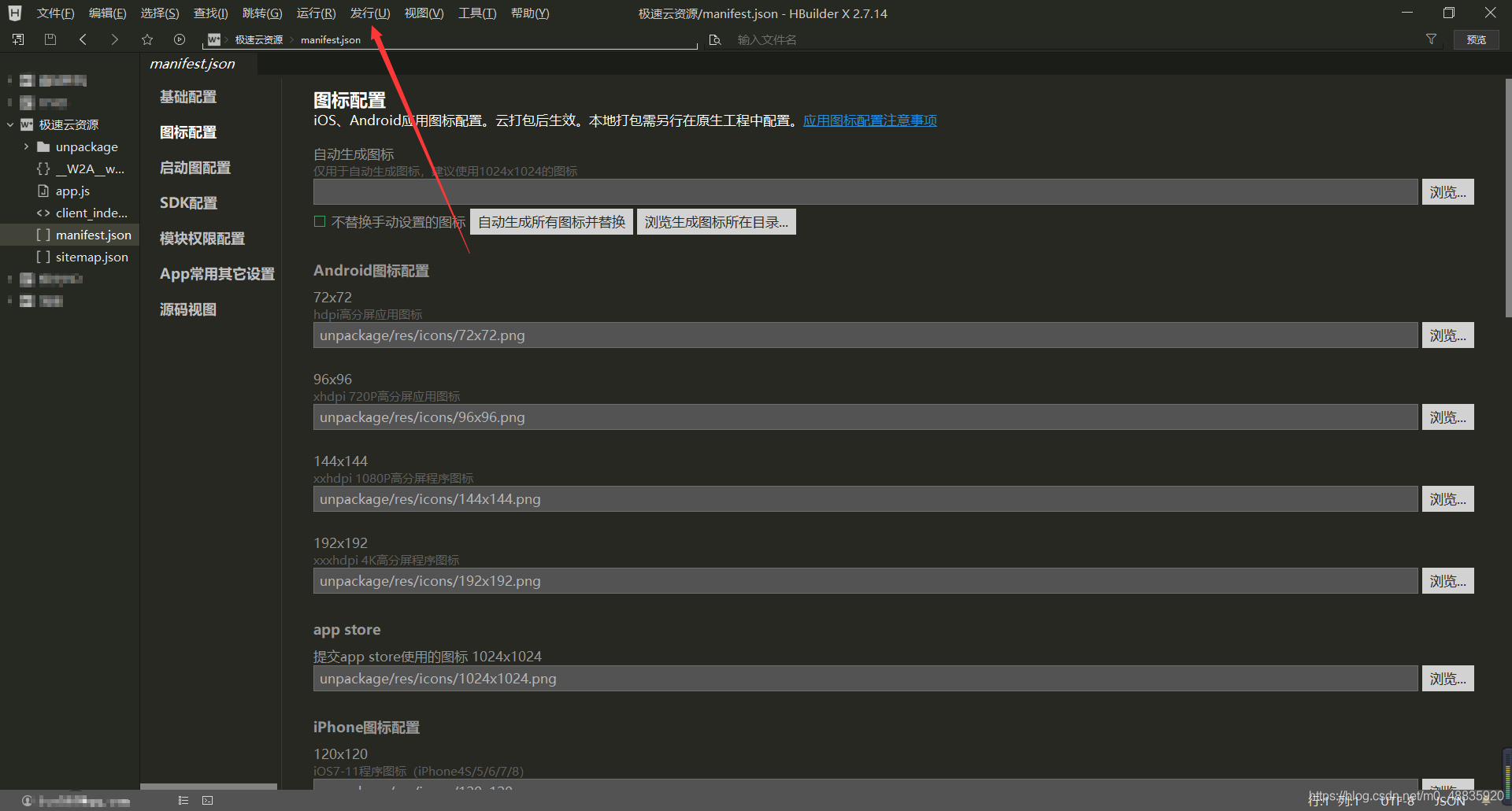
Task: Click the project type icon in breadcrumb
Action: pyautogui.click(x=213, y=39)
